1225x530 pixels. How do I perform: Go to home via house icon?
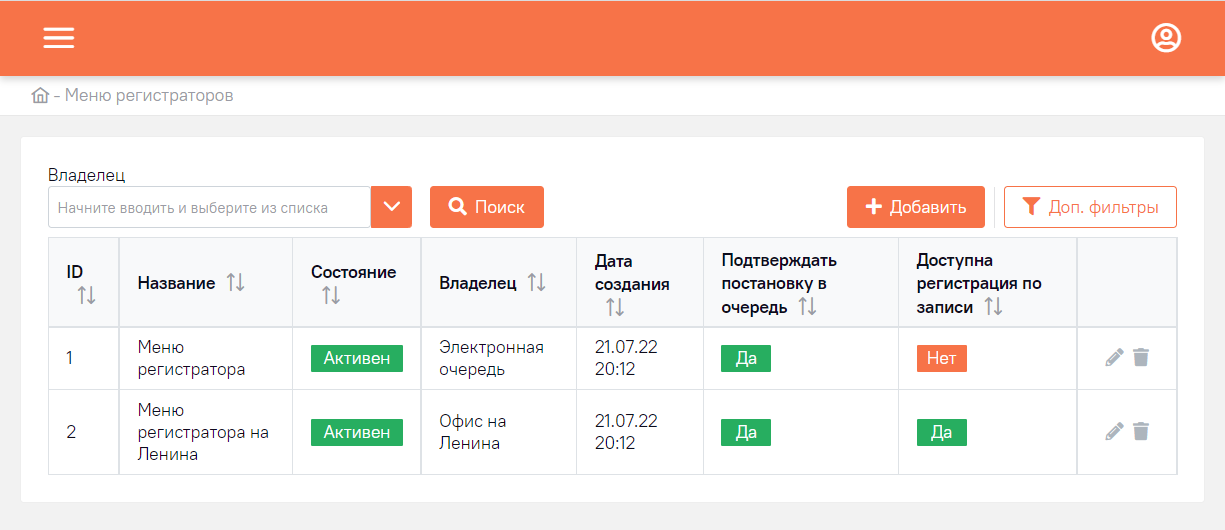pyautogui.click(x=41, y=96)
